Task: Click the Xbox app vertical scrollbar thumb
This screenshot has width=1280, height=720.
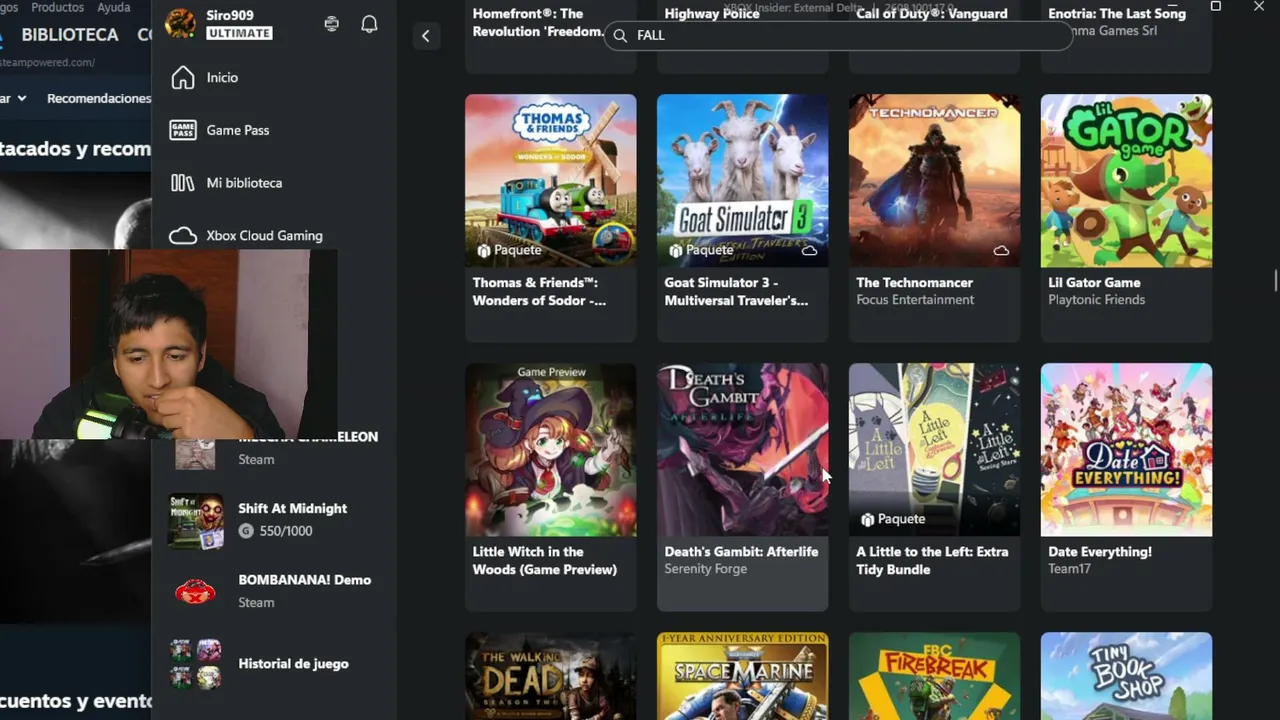Action: [1275, 280]
